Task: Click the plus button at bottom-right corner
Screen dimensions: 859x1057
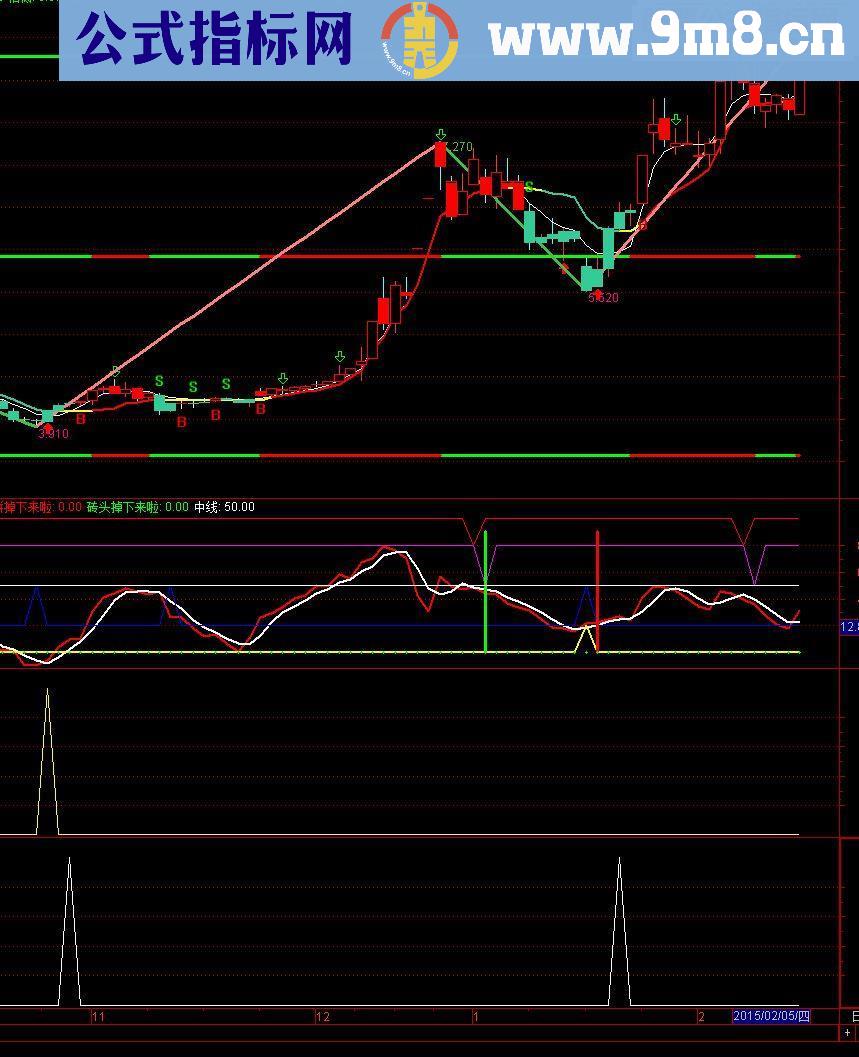Action: (848, 1033)
